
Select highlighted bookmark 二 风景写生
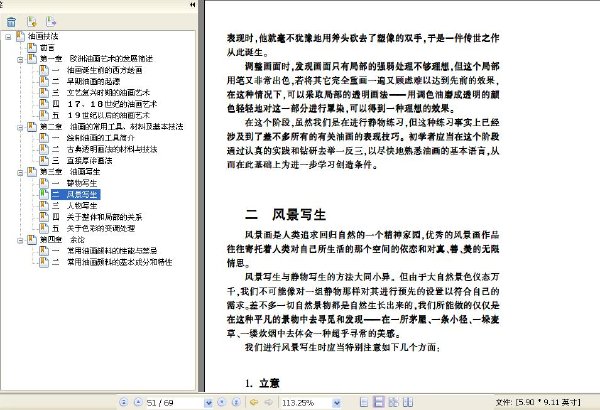click(x=76, y=194)
